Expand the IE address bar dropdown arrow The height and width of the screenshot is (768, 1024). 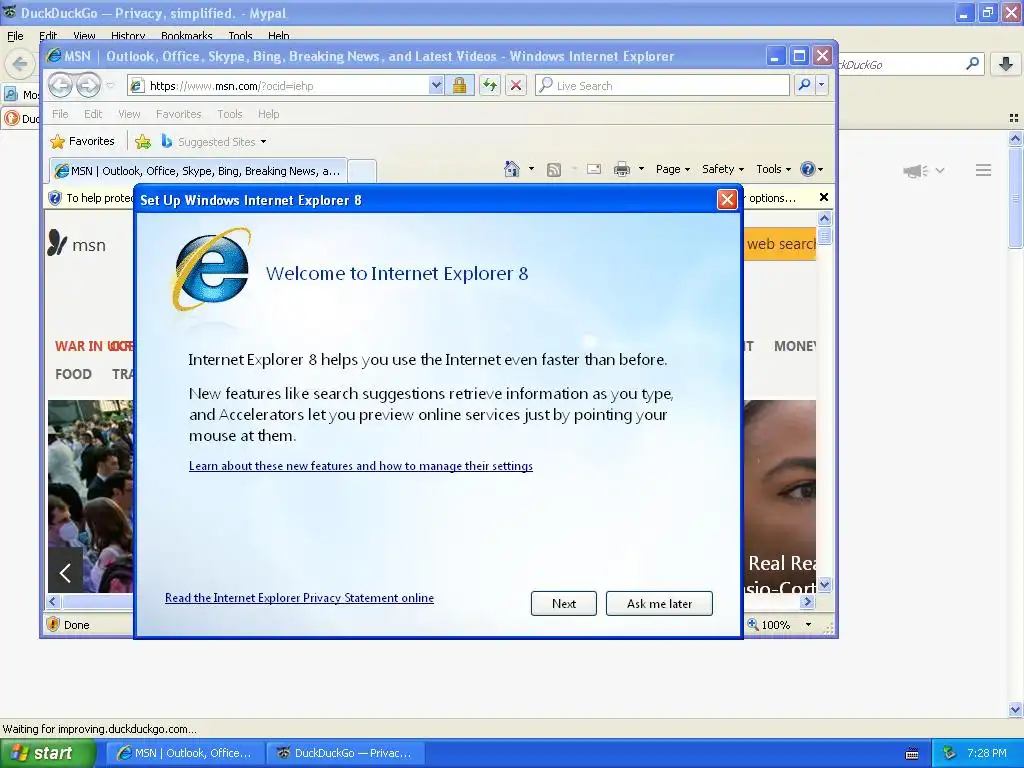point(436,86)
